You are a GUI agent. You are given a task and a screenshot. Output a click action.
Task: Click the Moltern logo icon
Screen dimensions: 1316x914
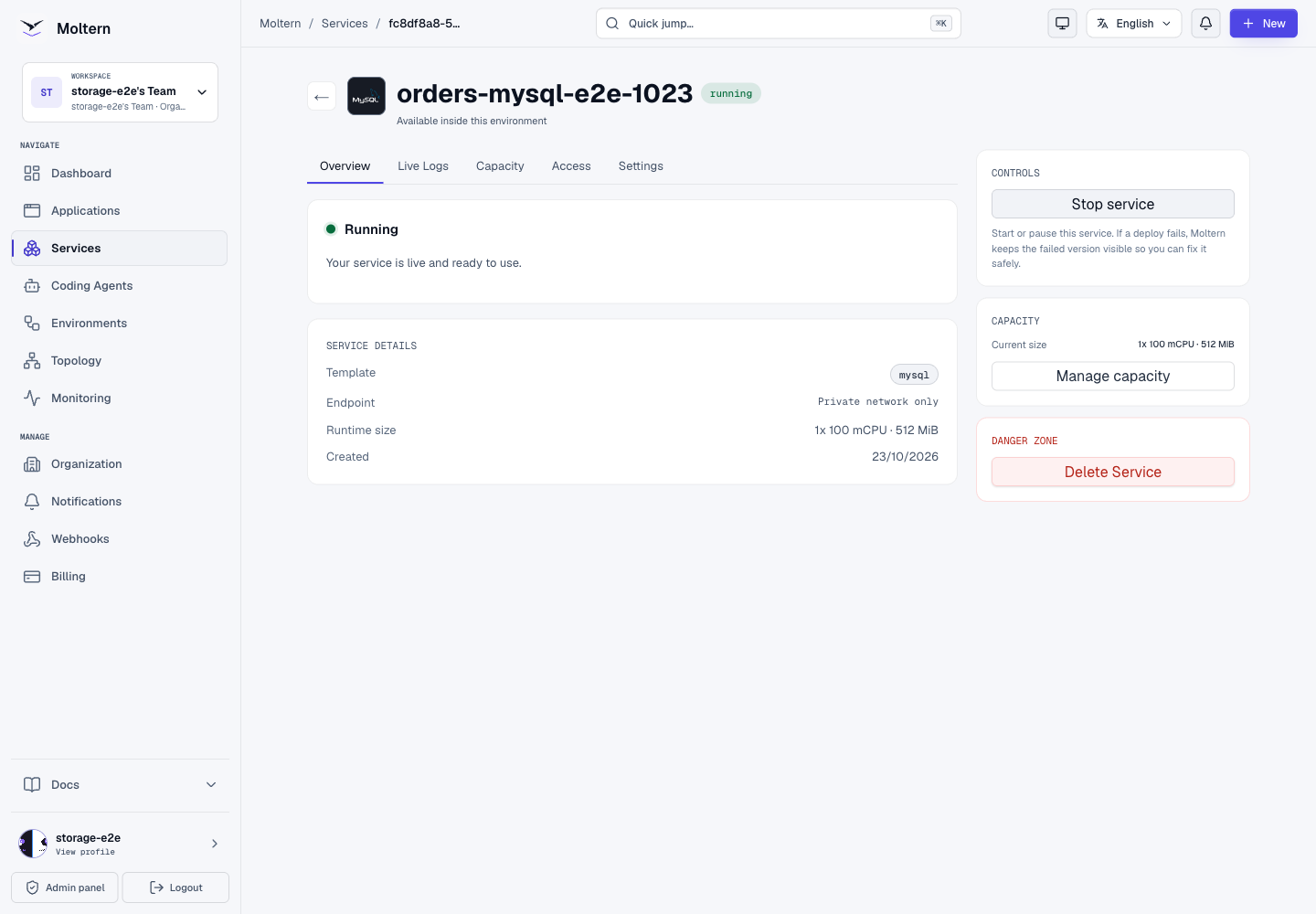32,28
